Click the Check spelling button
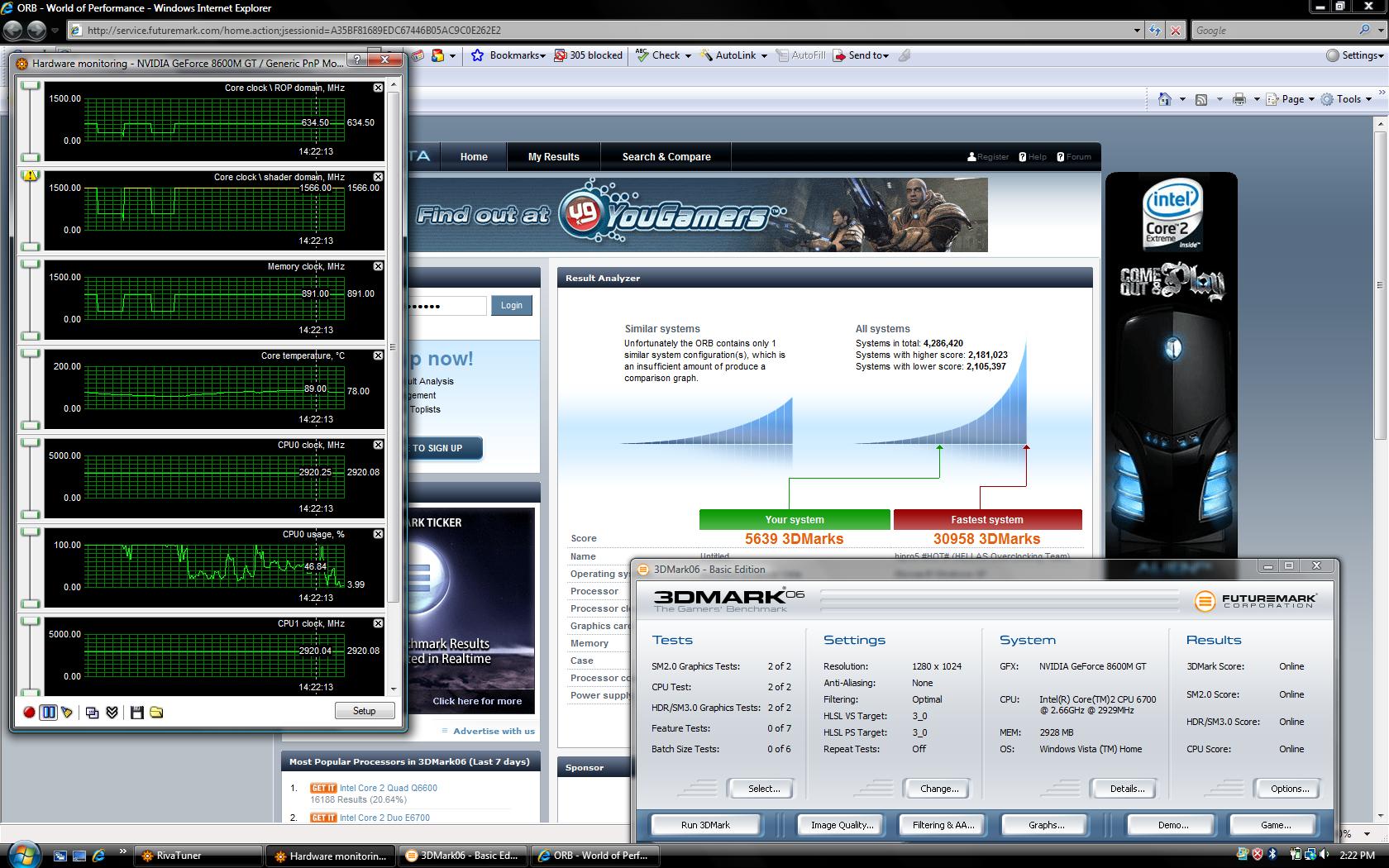 (658, 55)
